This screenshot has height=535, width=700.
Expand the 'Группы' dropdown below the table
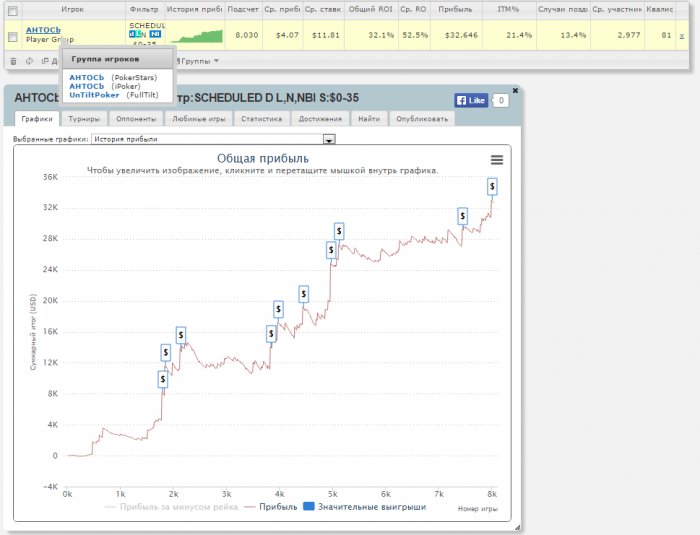[198, 61]
